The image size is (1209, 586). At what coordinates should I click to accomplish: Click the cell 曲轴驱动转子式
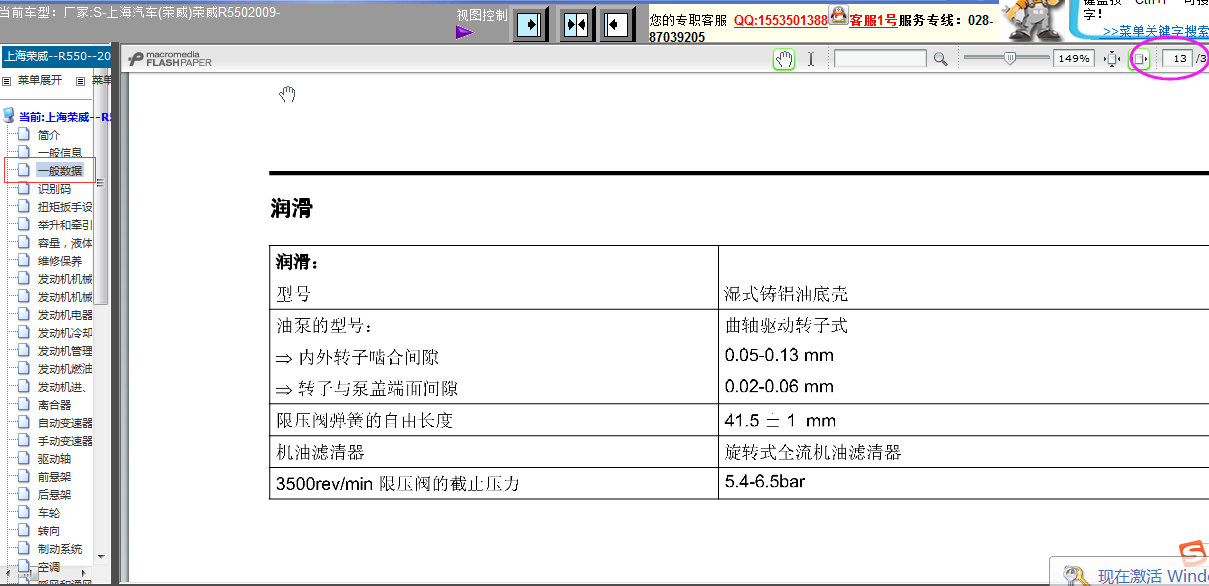(786, 326)
